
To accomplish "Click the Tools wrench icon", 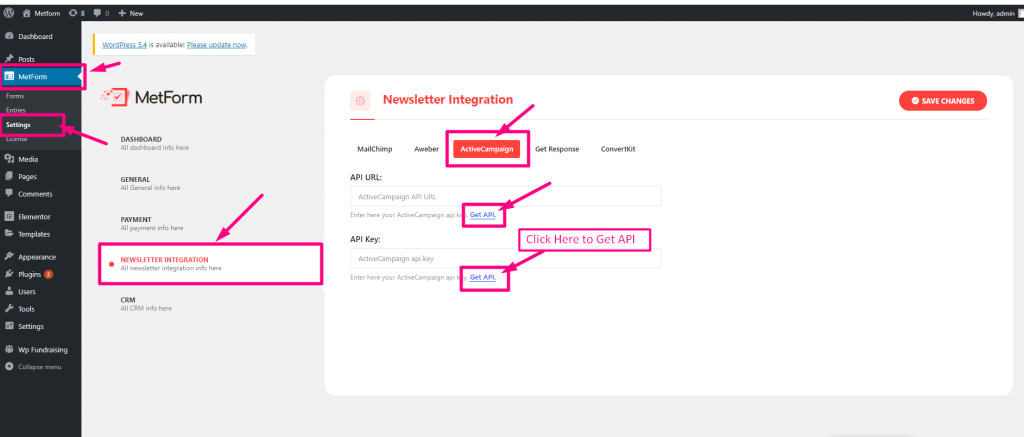I will [x=9, y=309].
